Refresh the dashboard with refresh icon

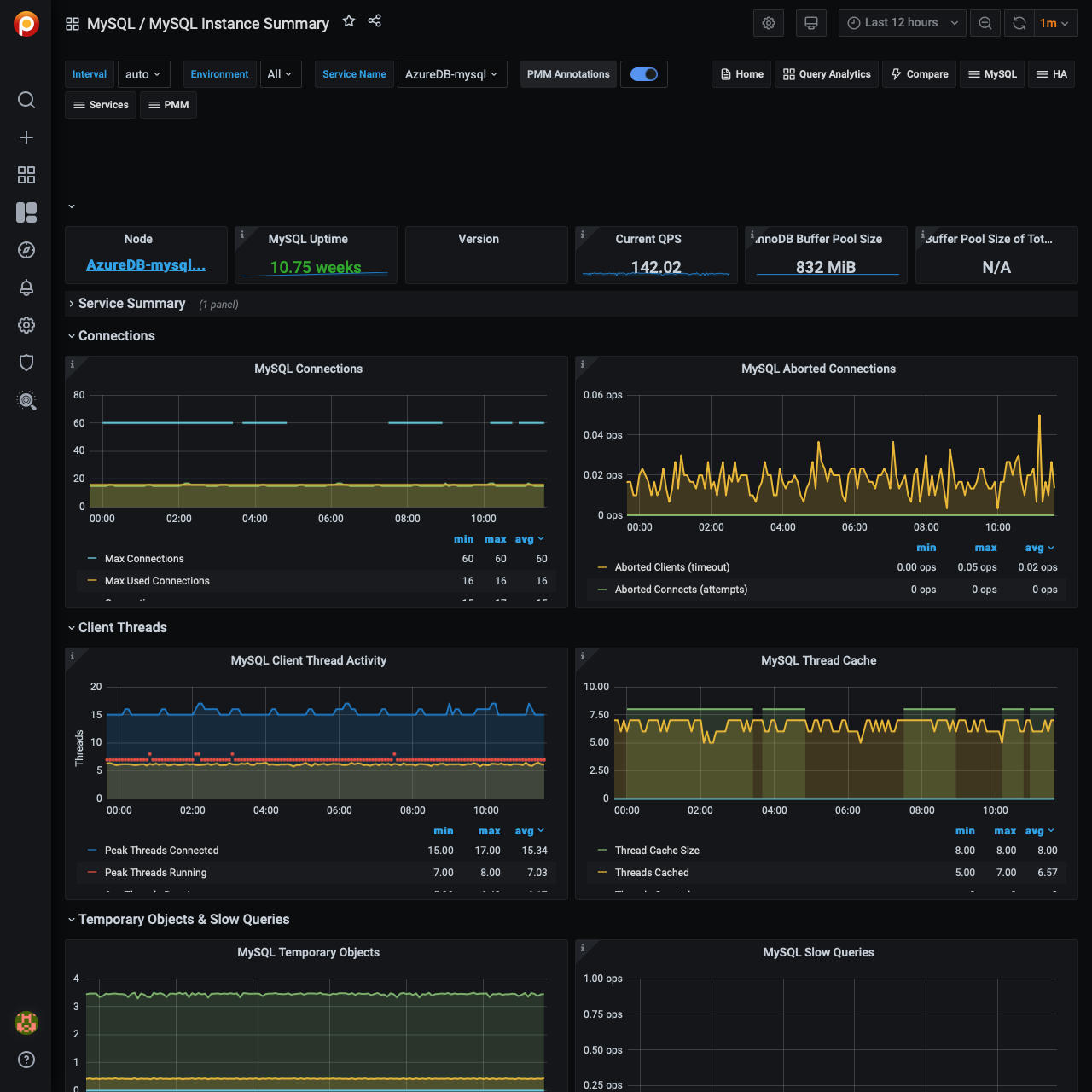point(1019,23)
